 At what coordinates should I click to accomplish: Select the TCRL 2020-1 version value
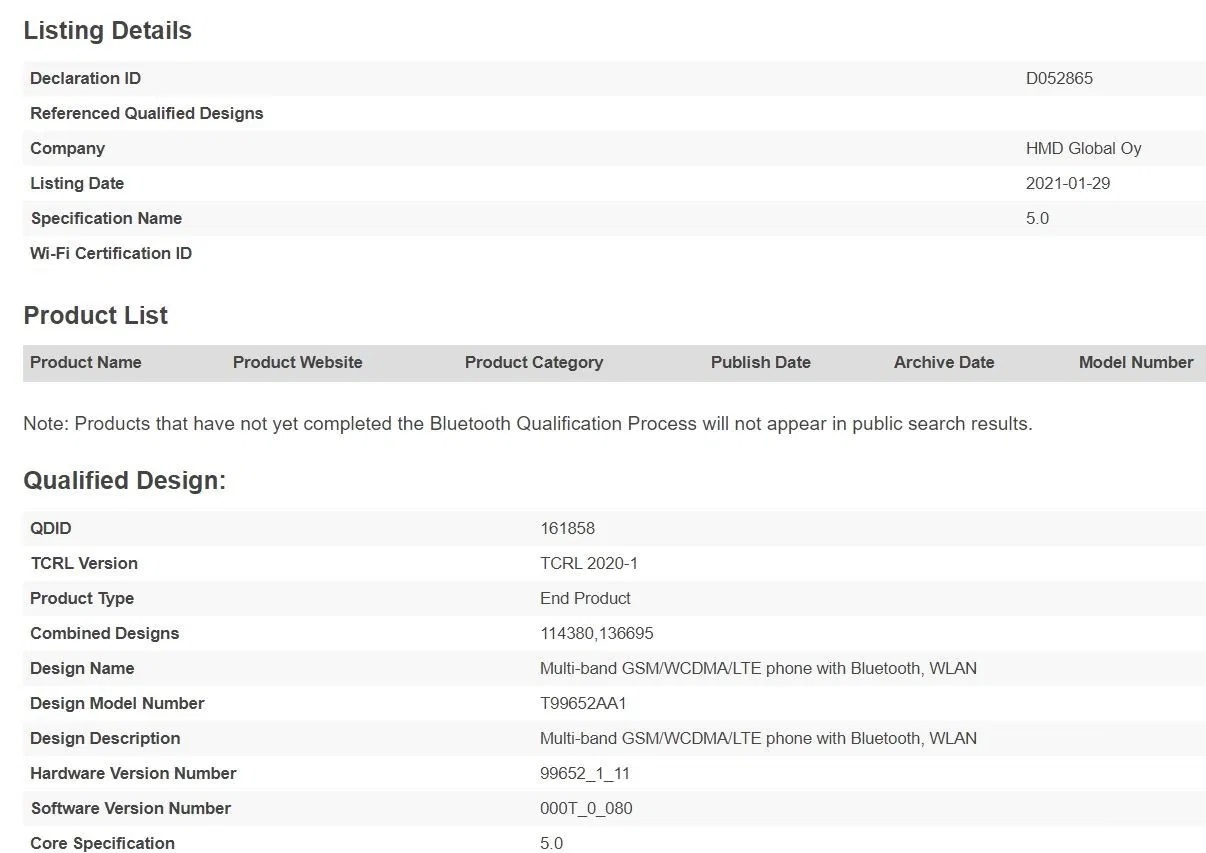click(x=588, y=564)
